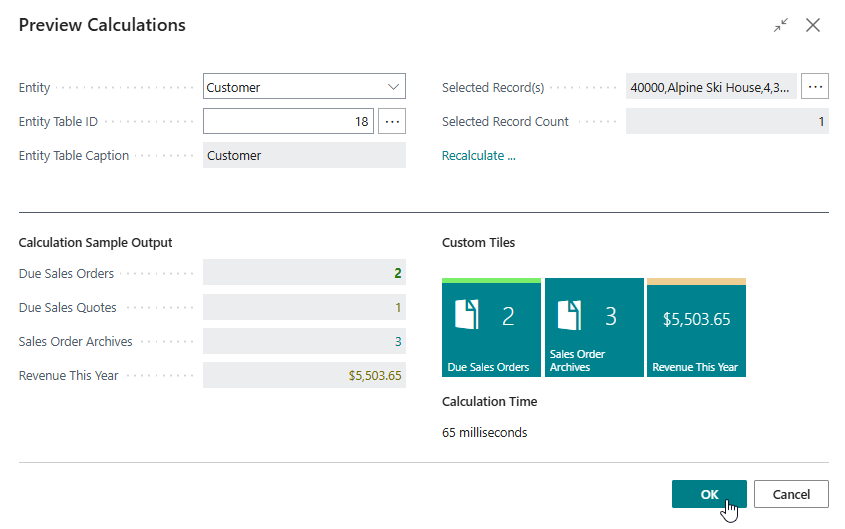845x529 pixels.
Task: Close the Preview Calculations dialog
Action: tap(813, 26)
